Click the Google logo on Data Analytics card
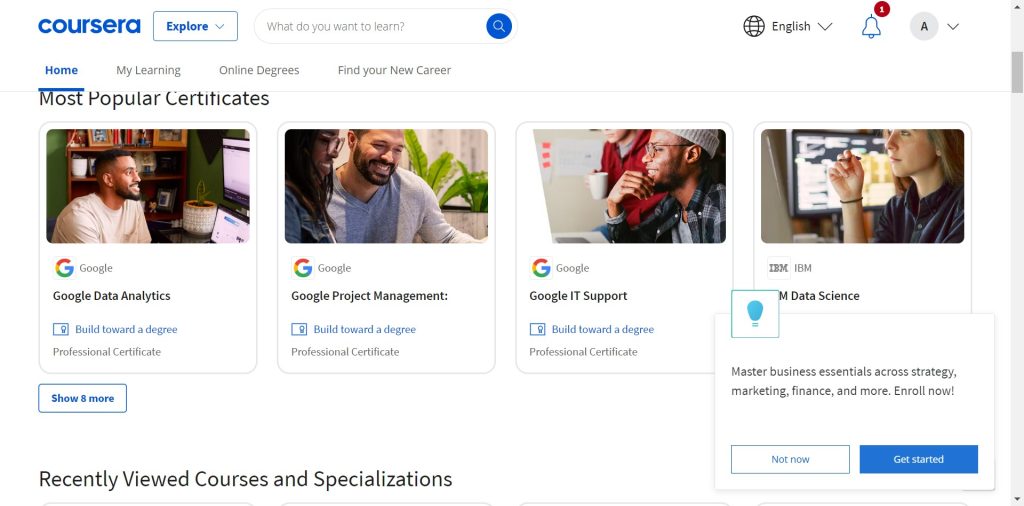Screen dimensions: 1024x506 (x=64, y=268)
